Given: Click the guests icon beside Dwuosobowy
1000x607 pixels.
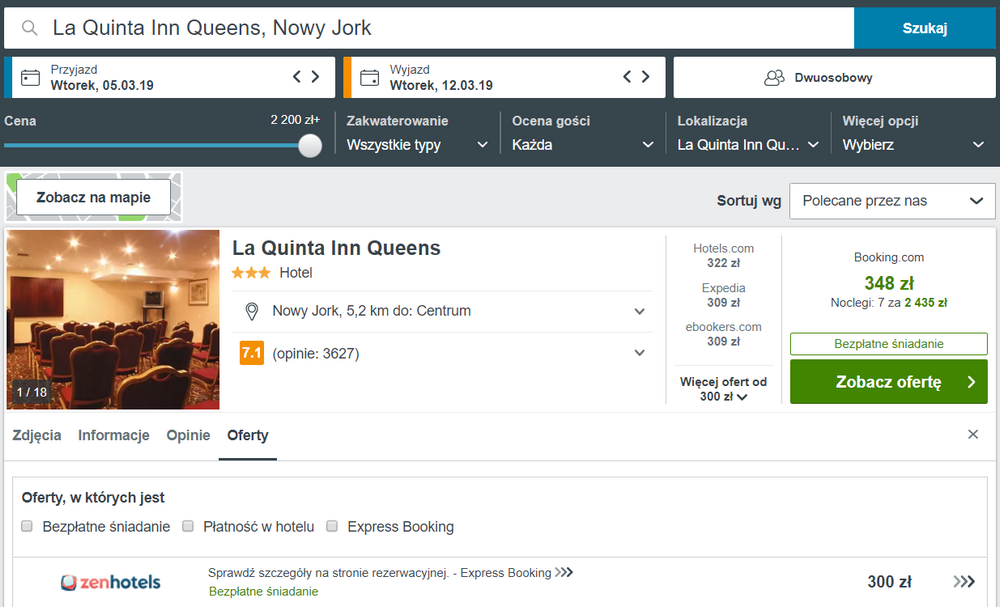Looking at the screenshot, I should 774,78.
